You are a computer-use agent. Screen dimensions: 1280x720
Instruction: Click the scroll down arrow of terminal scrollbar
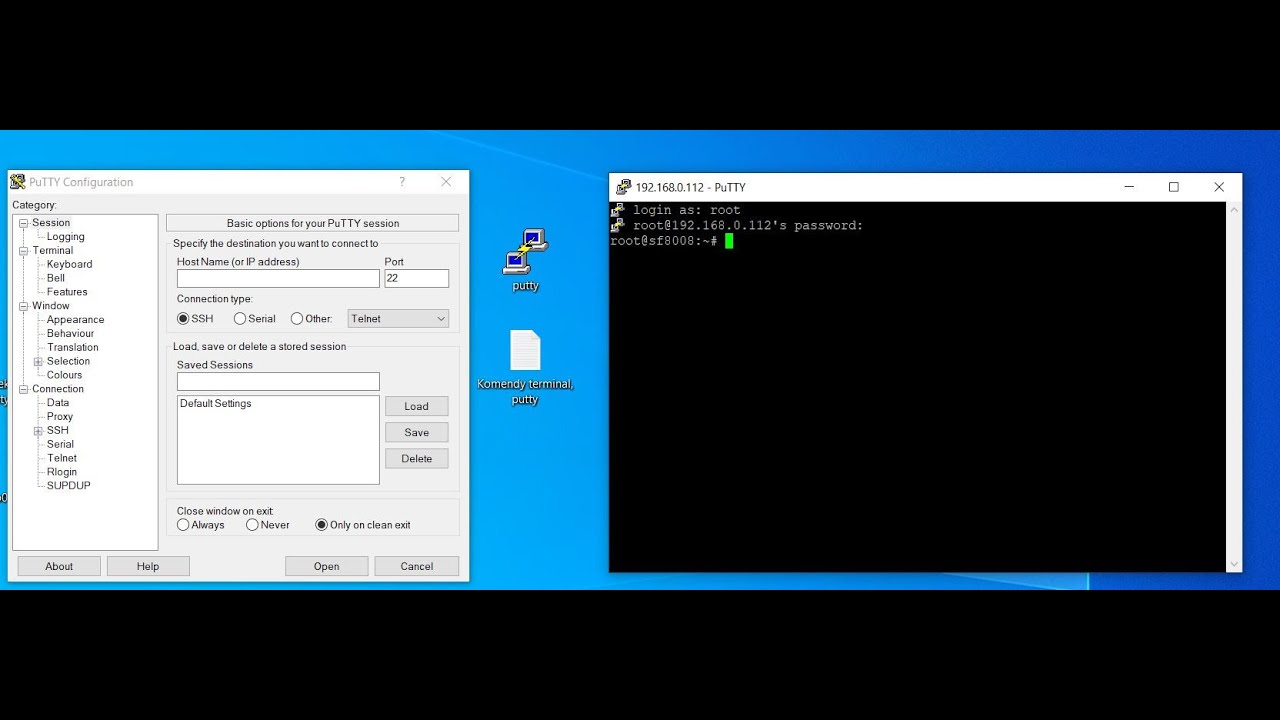pyautogui.click(x=1234, y=564)
